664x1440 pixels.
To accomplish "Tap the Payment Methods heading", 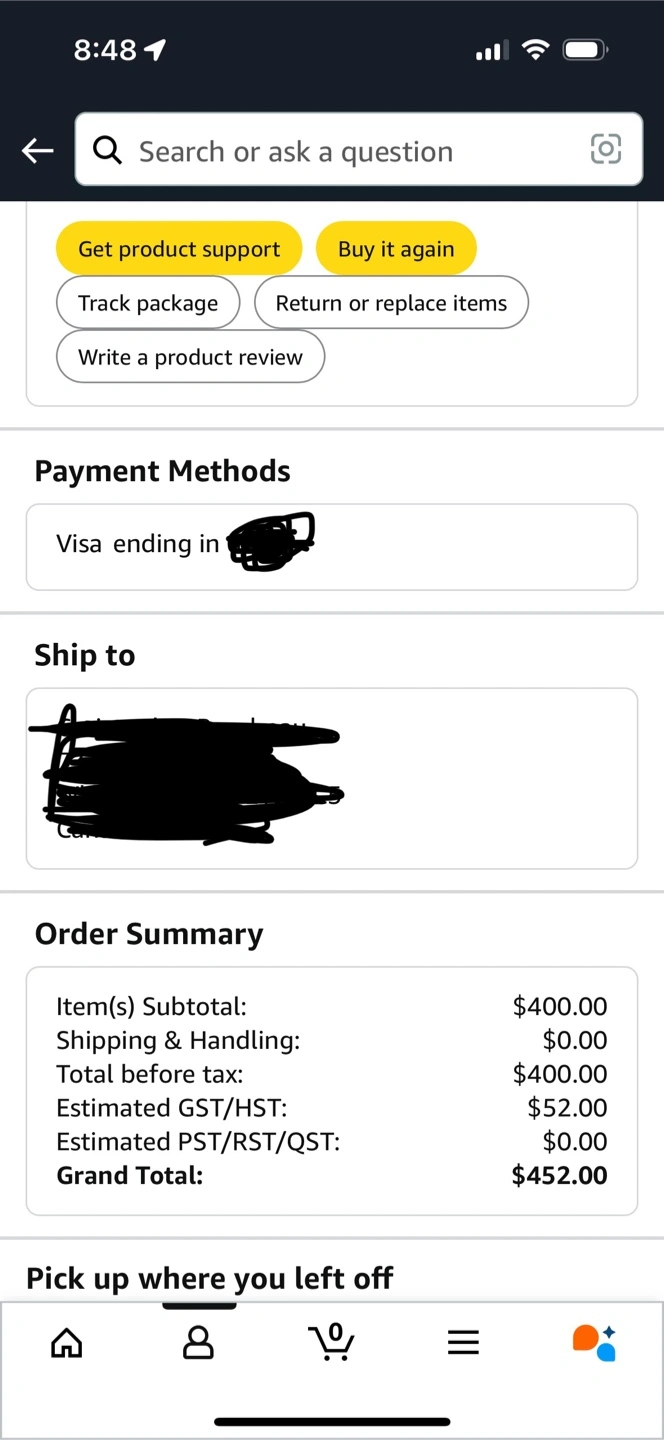I will tap(162, 471).
